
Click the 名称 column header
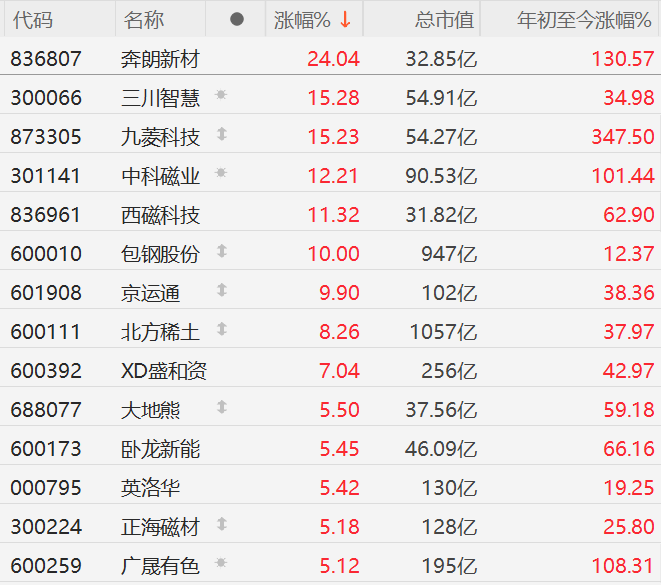click(x=144, y=20)
